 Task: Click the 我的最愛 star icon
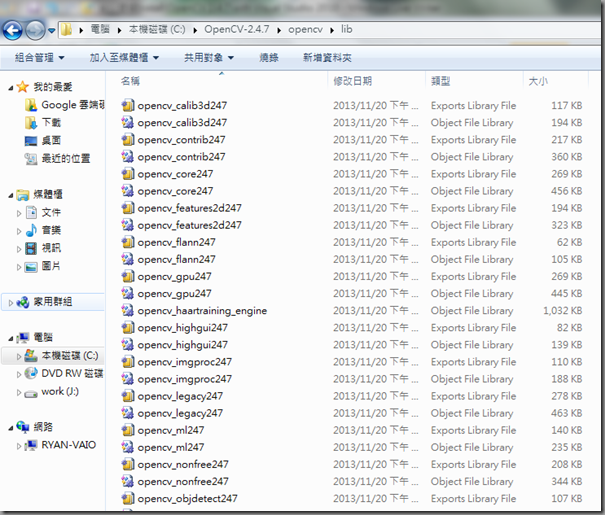pos(23,87)
